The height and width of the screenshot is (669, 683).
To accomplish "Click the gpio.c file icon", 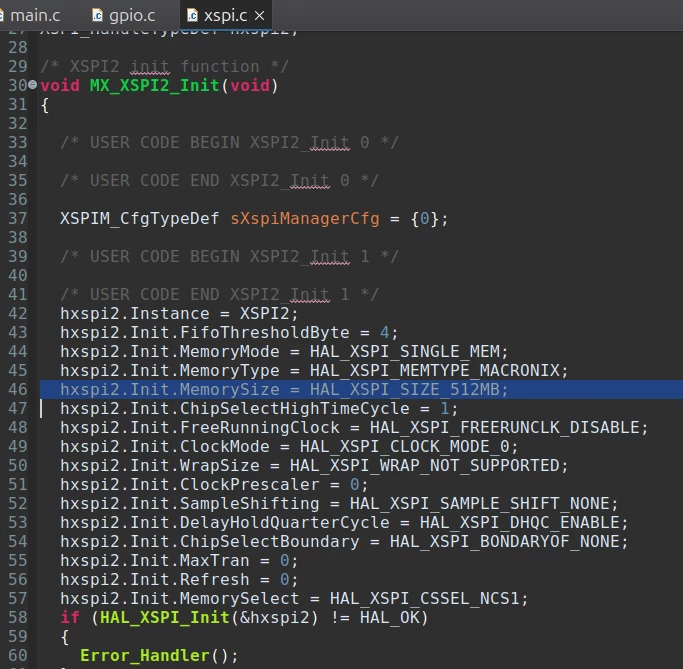I will coord(97,16).
